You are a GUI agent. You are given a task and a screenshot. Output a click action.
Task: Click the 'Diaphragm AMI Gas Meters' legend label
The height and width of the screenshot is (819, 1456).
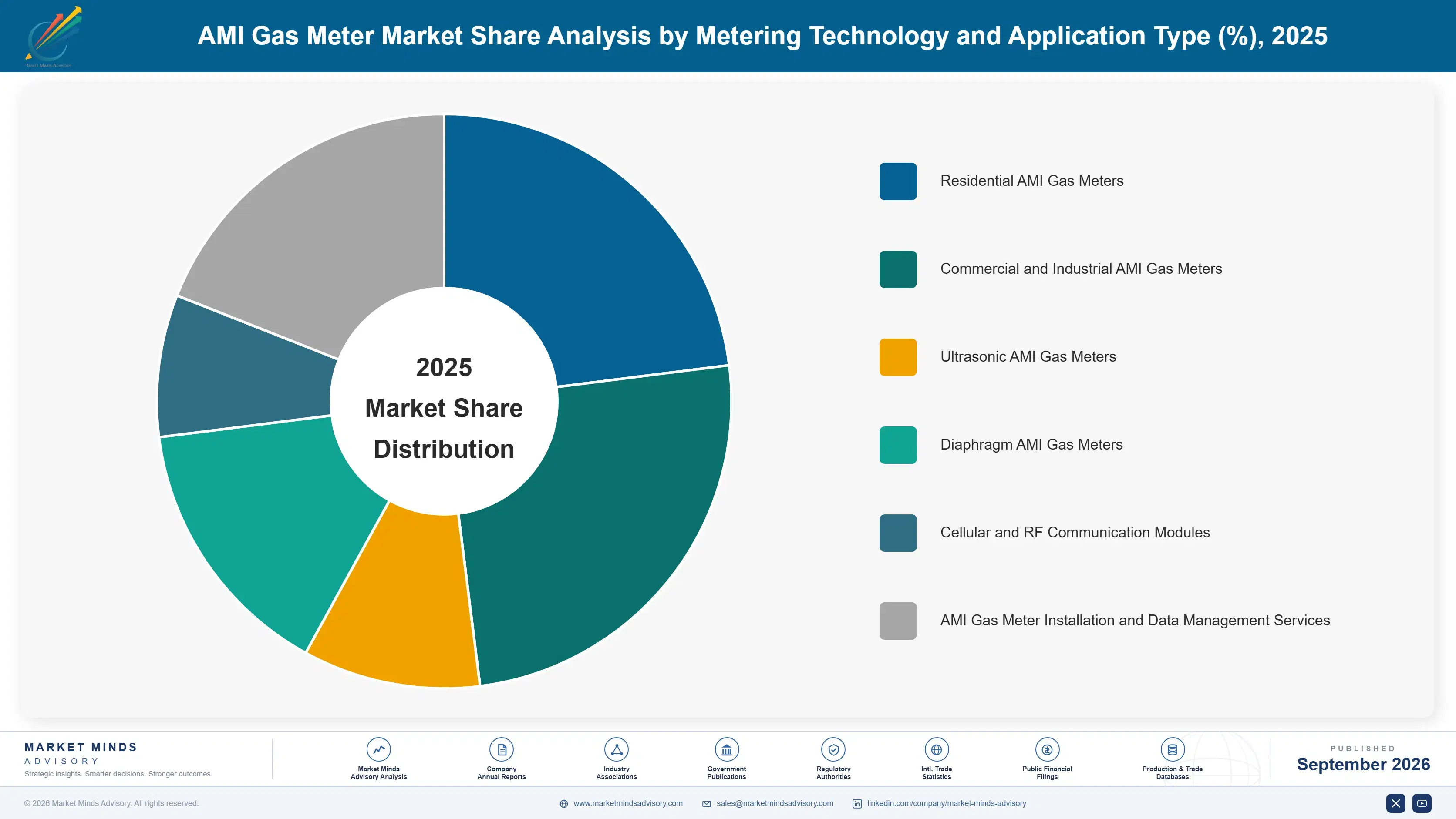[x=1031, y=444]
